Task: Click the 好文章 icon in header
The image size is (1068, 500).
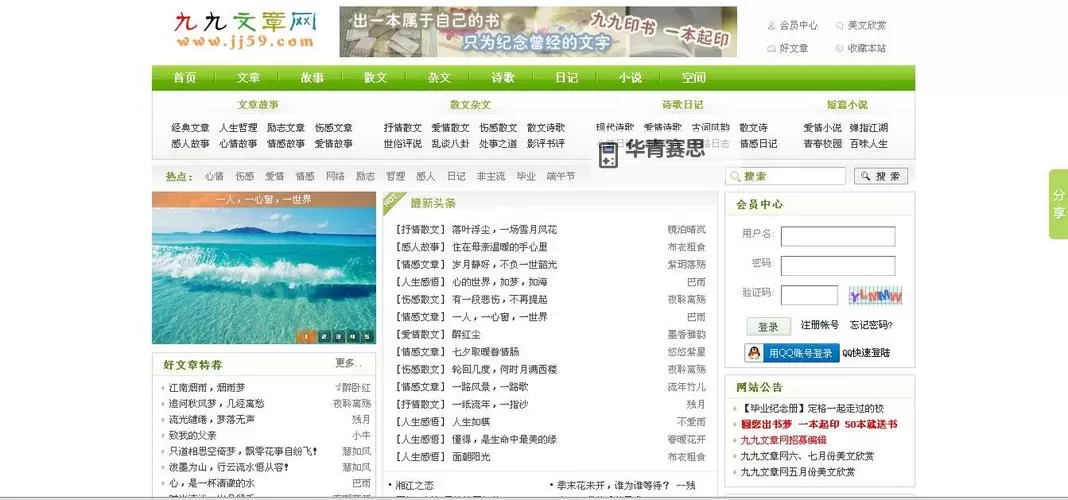Action: pos(771,48)
